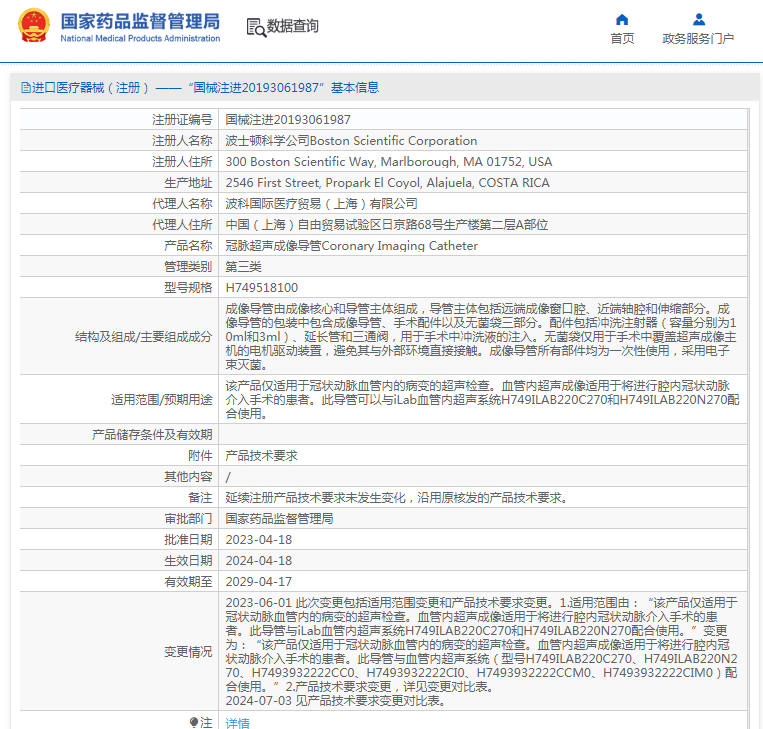This screenshot has height=729, width=763.
Task: Click the approving department 国家药品监督管理局 value
Action: click(x=279, y=518)
